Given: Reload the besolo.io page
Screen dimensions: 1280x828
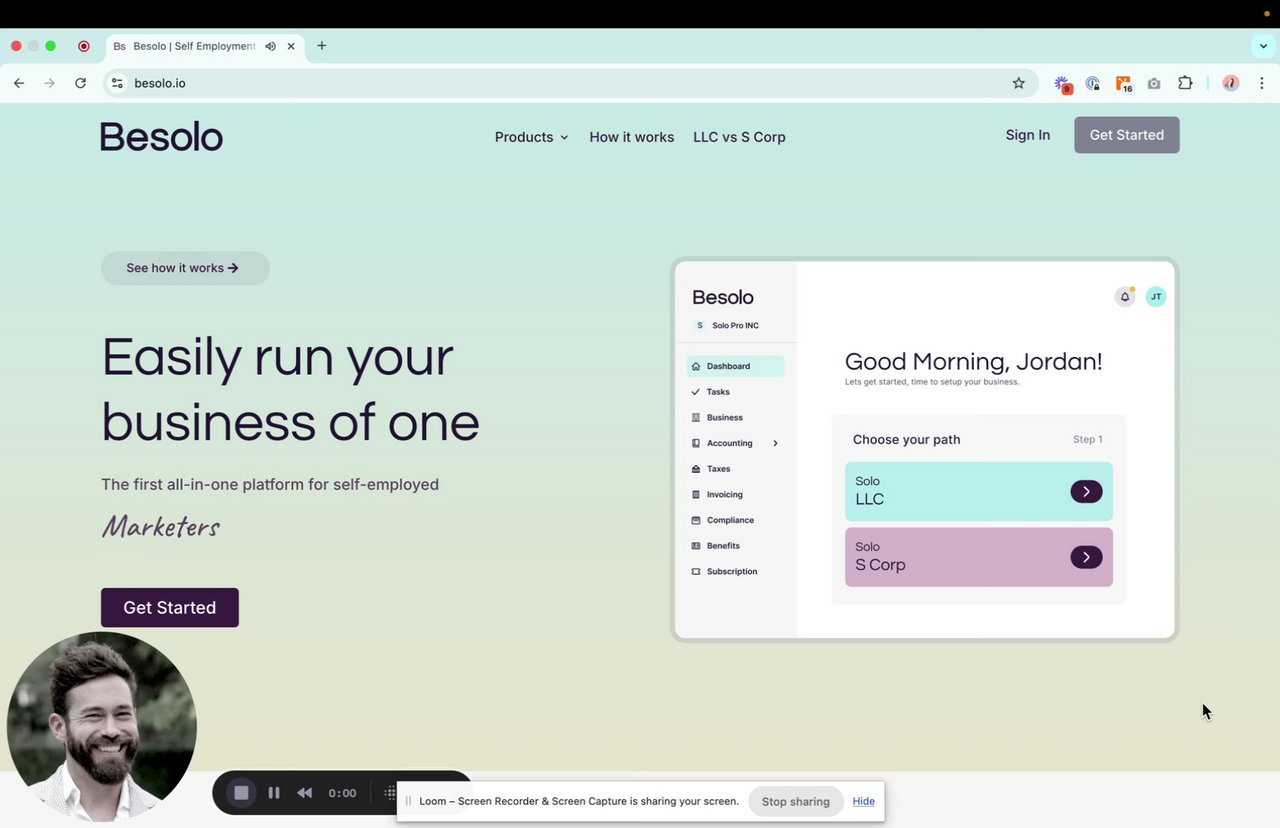Looking at the screenshot, I should pos(80,83).
